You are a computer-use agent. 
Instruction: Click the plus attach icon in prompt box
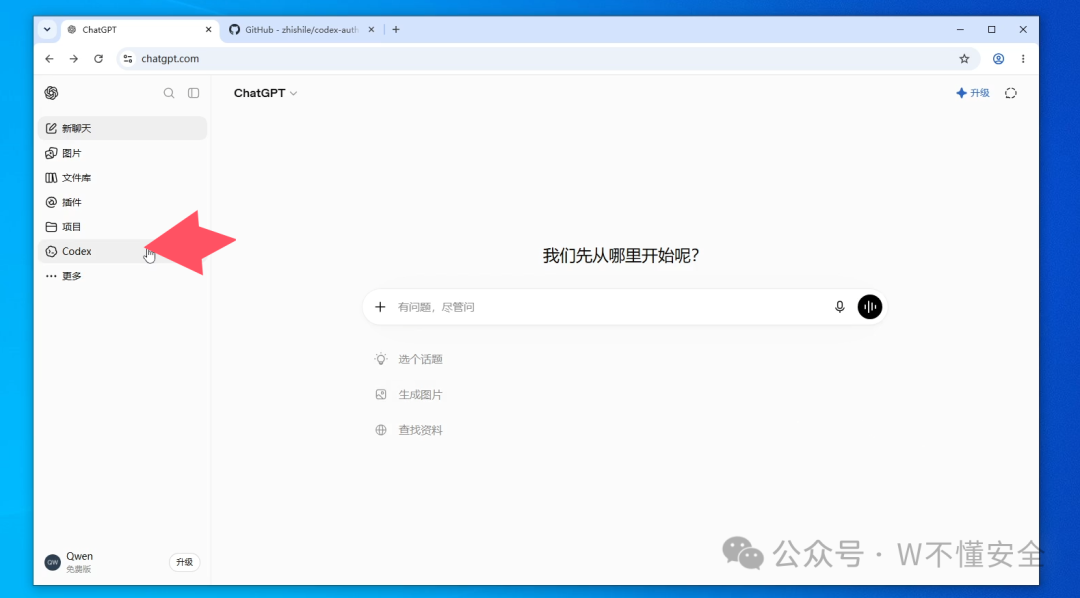[x=380, y=307]
